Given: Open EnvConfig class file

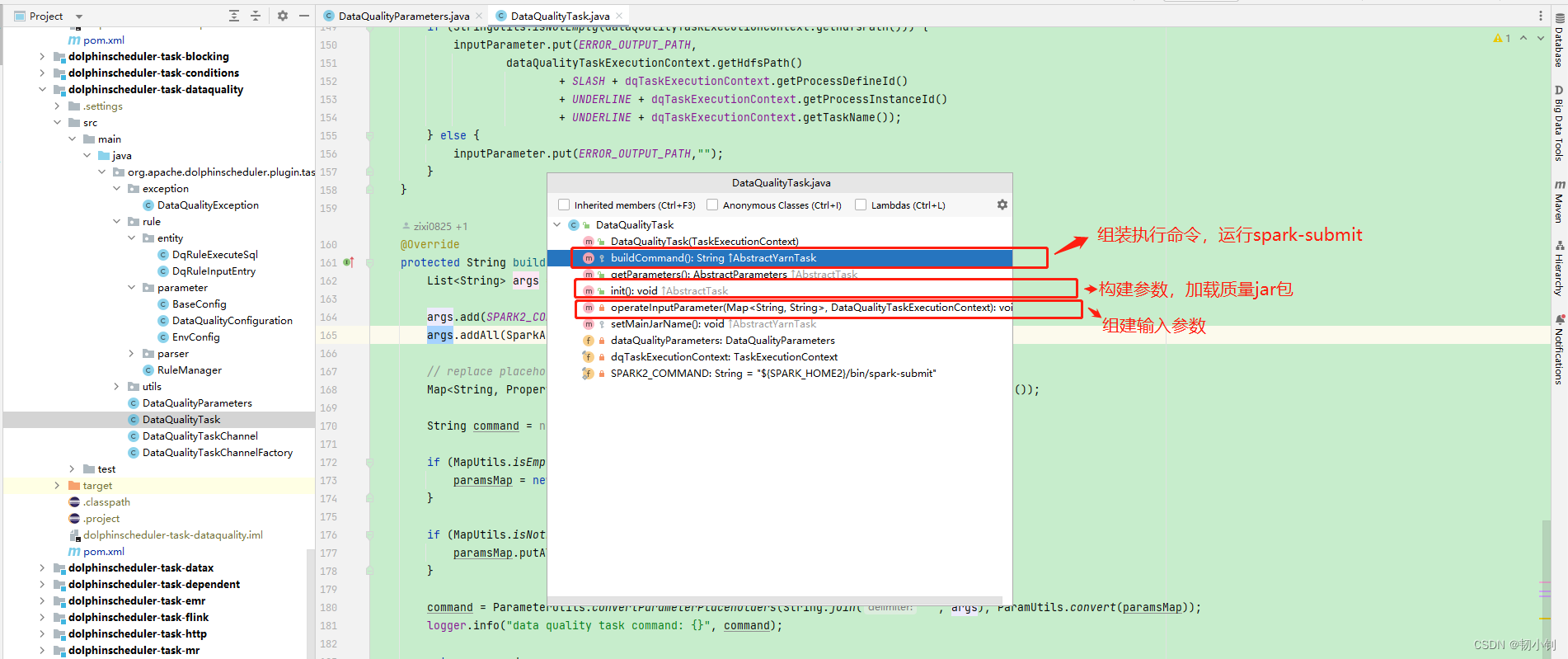Looking at the screenshot, I should 195,337.
